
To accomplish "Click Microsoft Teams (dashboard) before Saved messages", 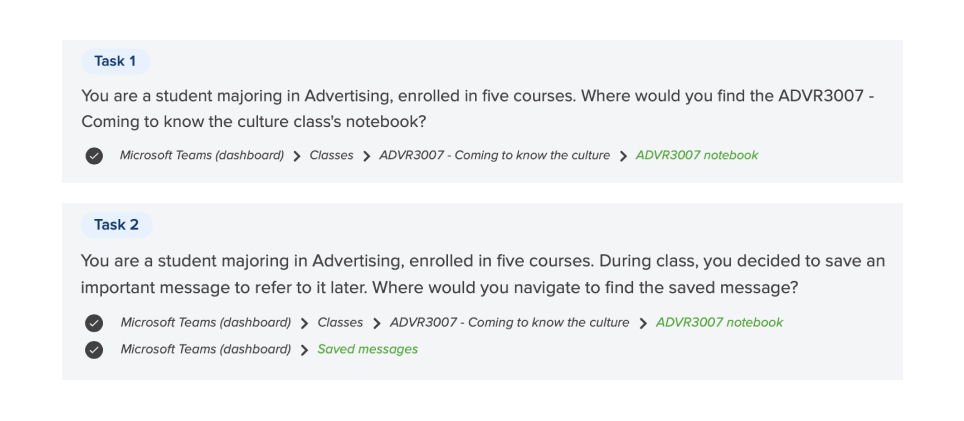I will pyautogui.click(x=205, y=349).
